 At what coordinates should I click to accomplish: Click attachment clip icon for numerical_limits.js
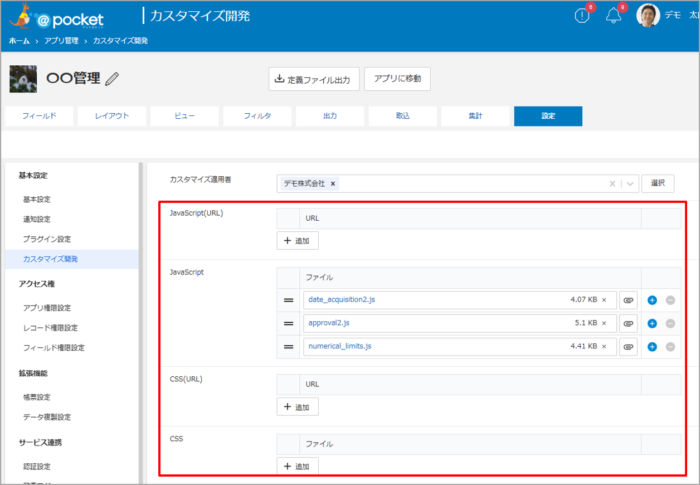point(628,346)
